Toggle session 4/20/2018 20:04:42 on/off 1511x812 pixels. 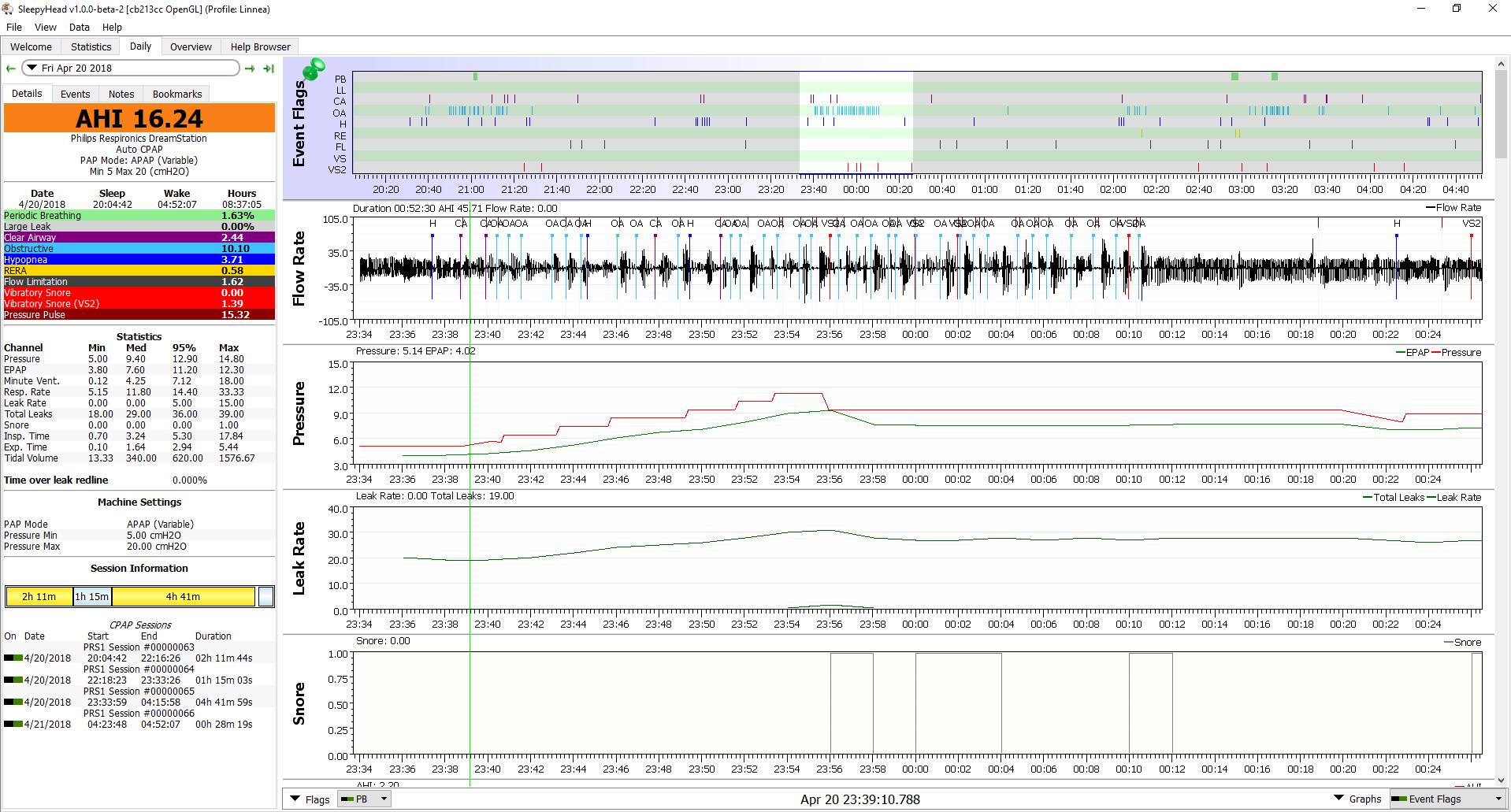pyautogui.click(x=13, y=658)
